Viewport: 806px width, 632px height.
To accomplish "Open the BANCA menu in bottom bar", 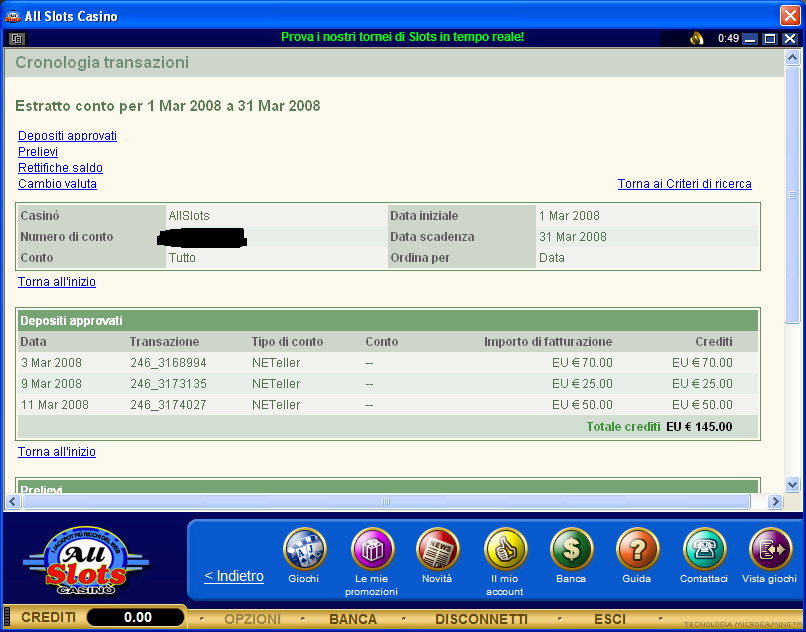I will 353,619.
